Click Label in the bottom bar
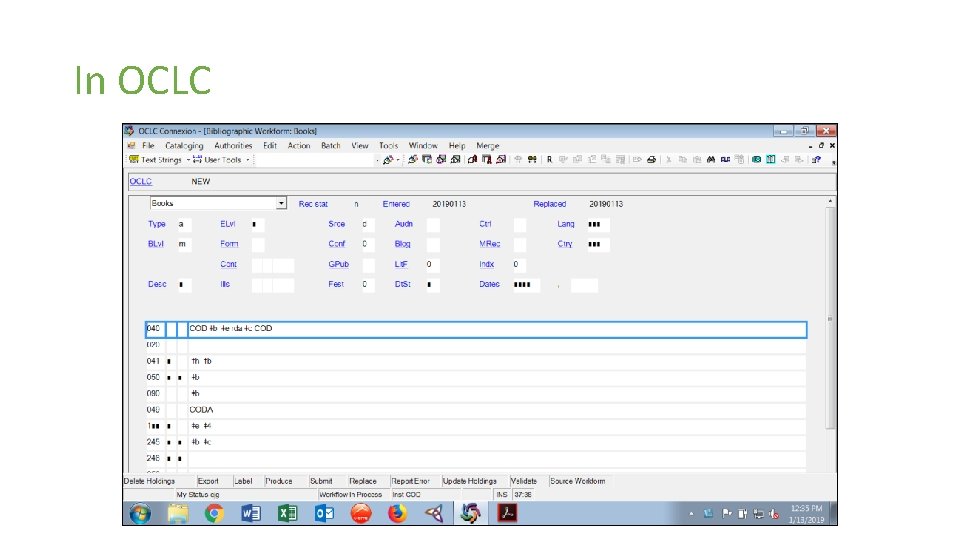 [x=243, y=481]
